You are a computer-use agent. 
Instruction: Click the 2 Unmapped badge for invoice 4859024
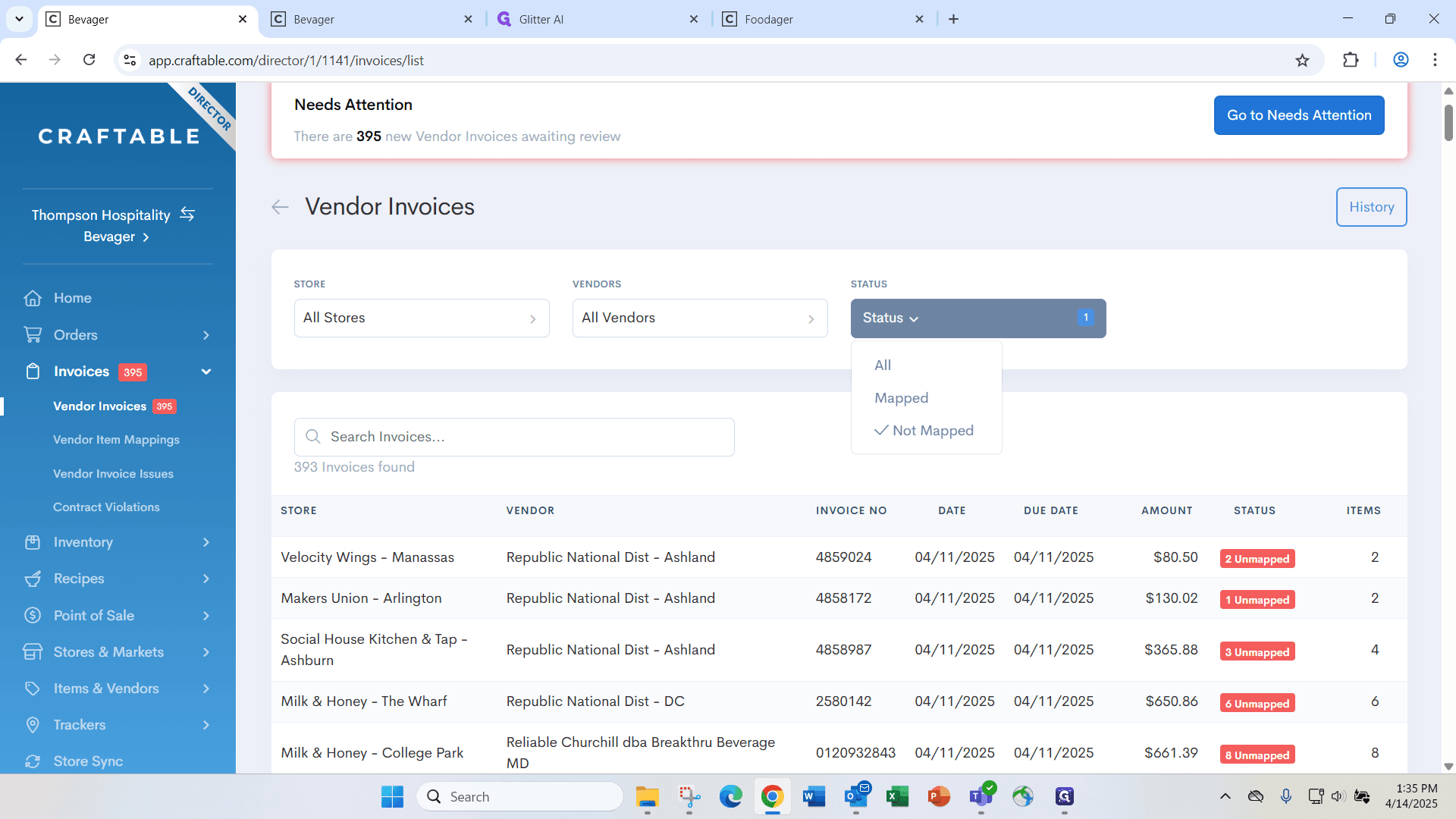tap(1257, 559)
